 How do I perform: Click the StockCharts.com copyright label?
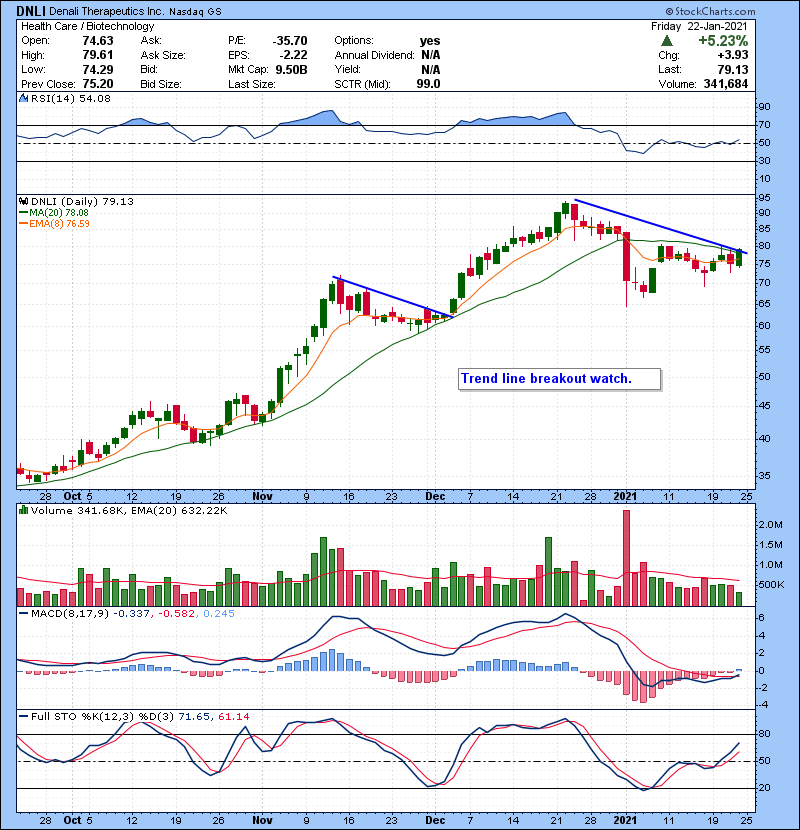point(711,11)
